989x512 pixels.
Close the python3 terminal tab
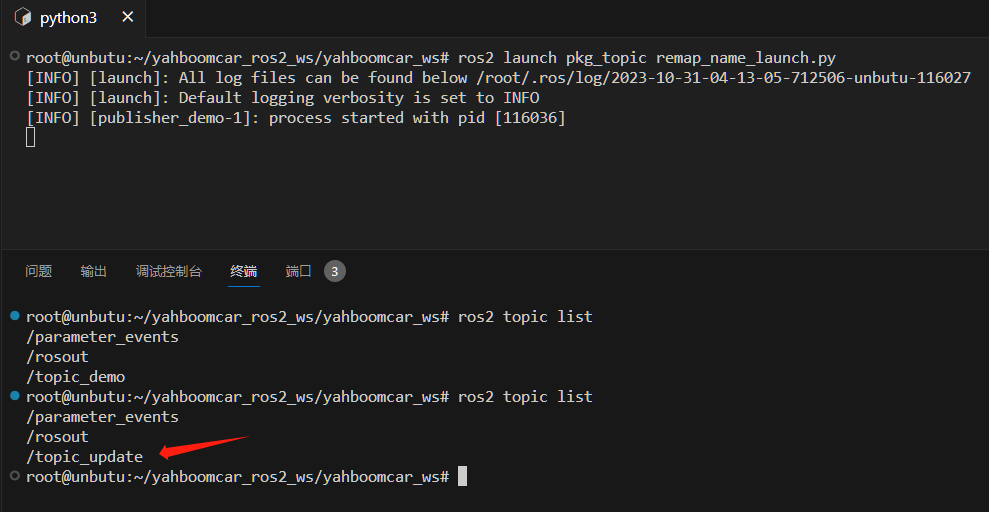[127, 17]
